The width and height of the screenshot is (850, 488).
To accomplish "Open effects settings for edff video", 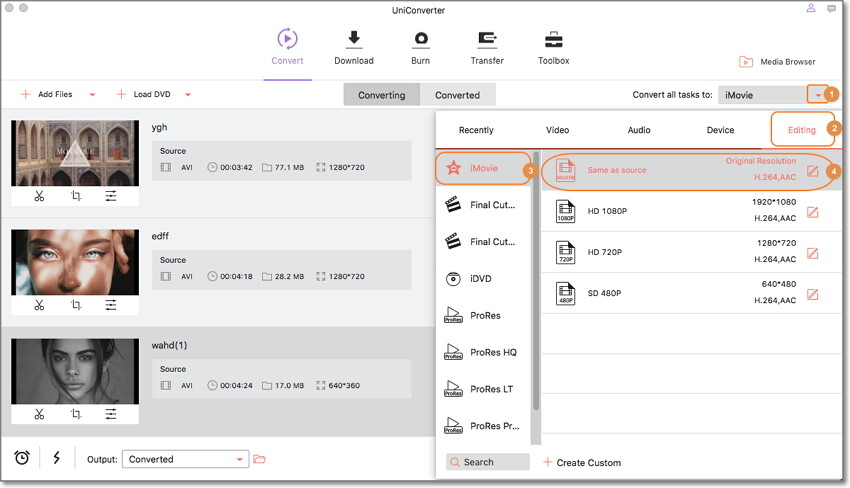I will [111, 305].
